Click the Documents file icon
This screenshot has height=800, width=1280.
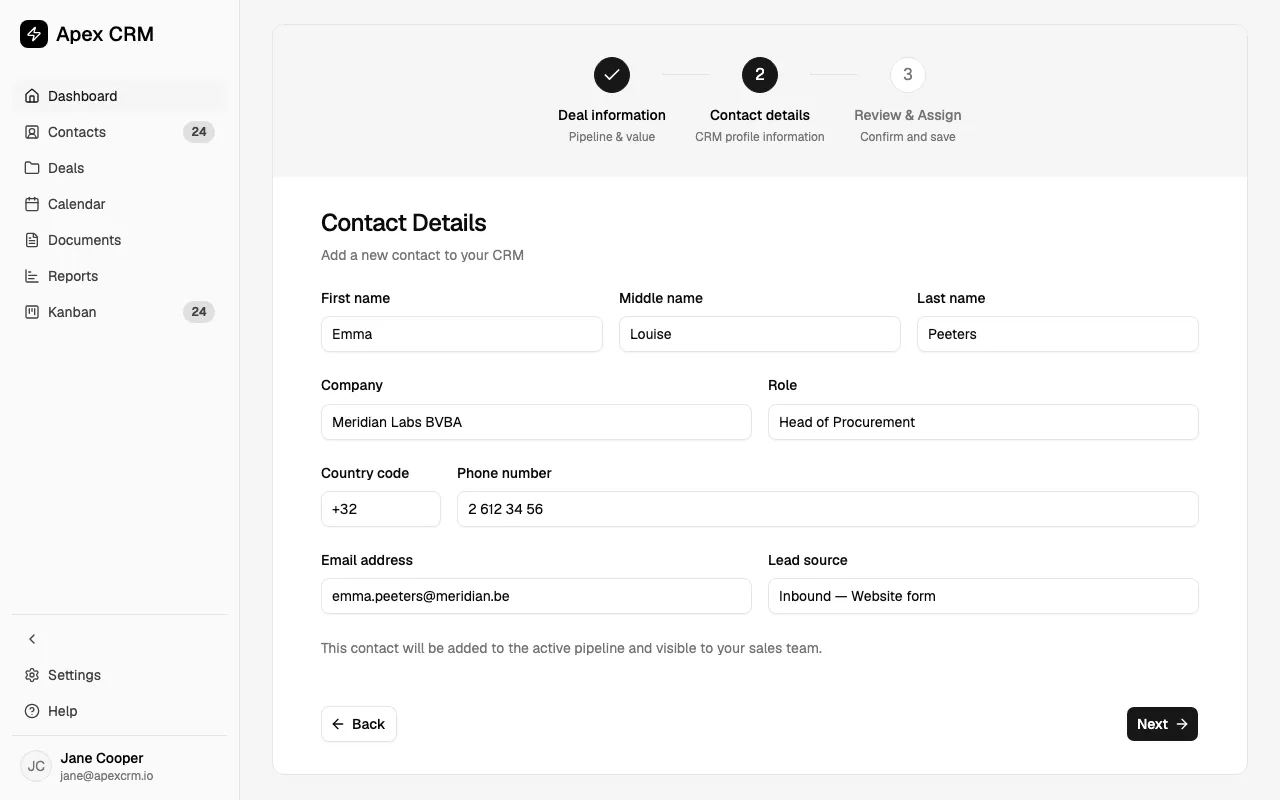click(32, 240)
